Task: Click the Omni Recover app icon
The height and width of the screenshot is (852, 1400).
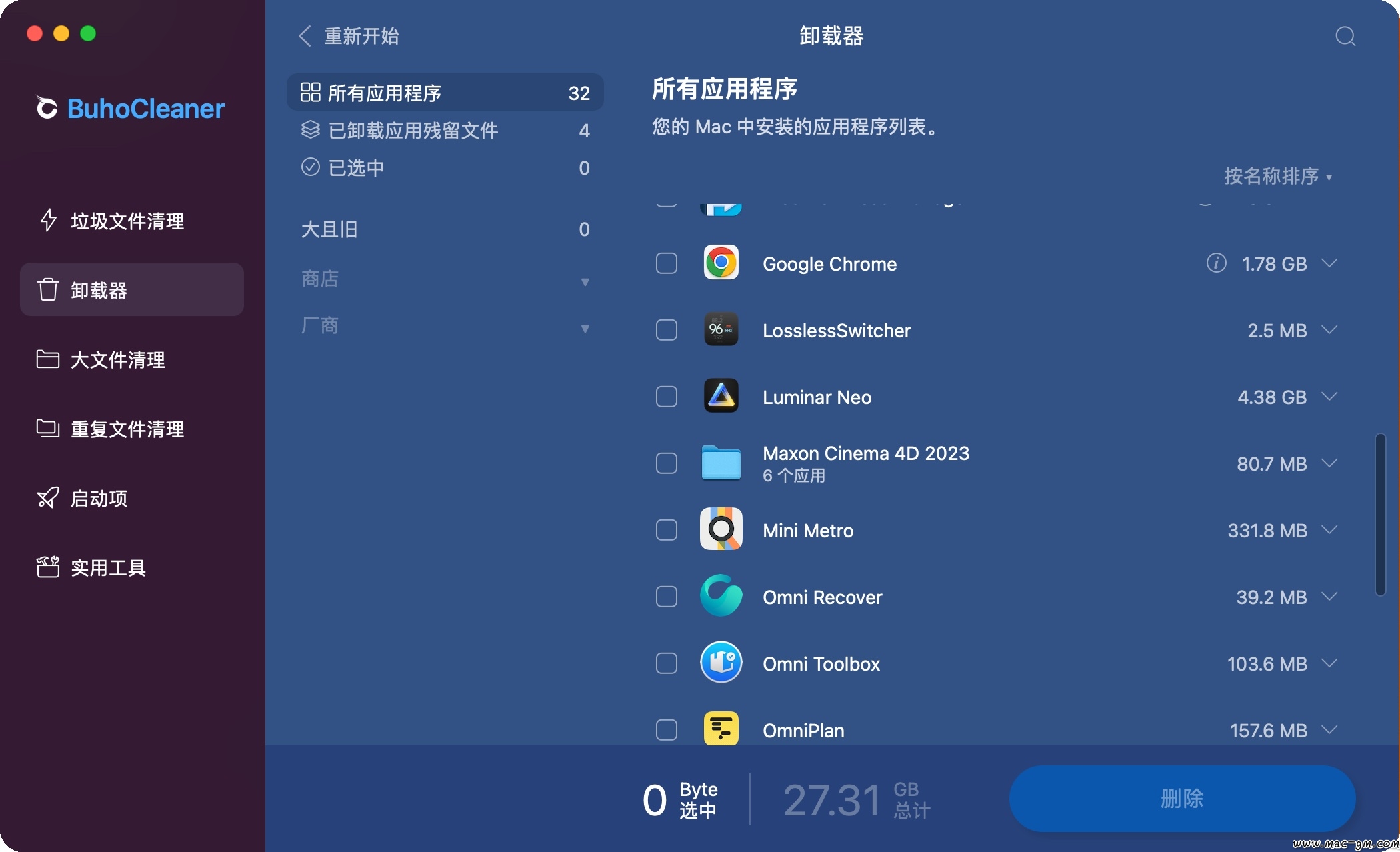Action: 721,596
